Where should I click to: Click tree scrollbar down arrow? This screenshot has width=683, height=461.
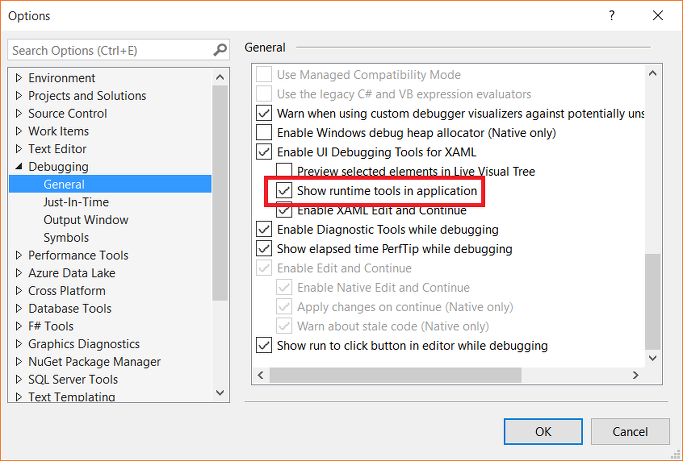point(220,393)
